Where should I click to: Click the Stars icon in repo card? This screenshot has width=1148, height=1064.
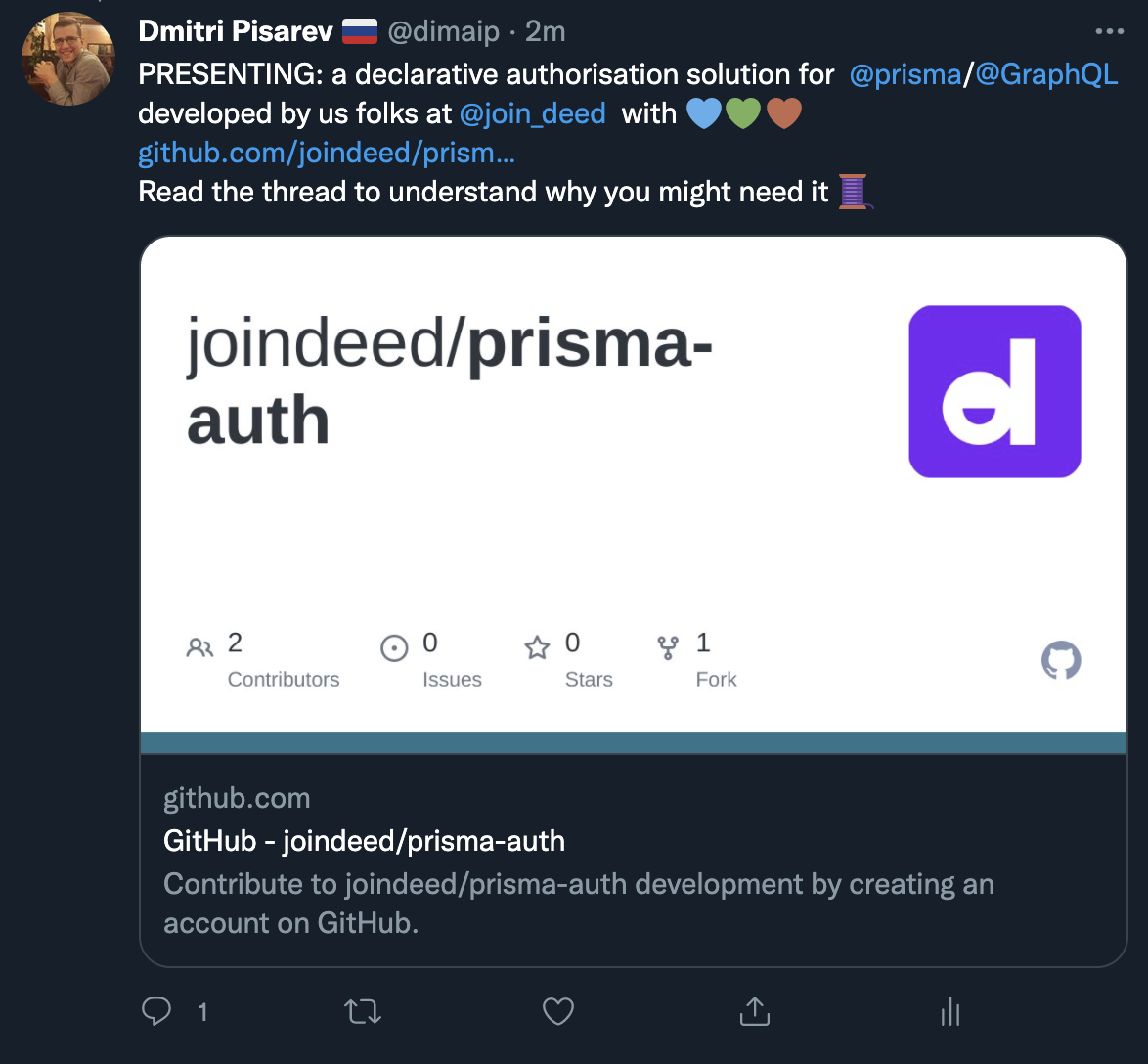537,647
